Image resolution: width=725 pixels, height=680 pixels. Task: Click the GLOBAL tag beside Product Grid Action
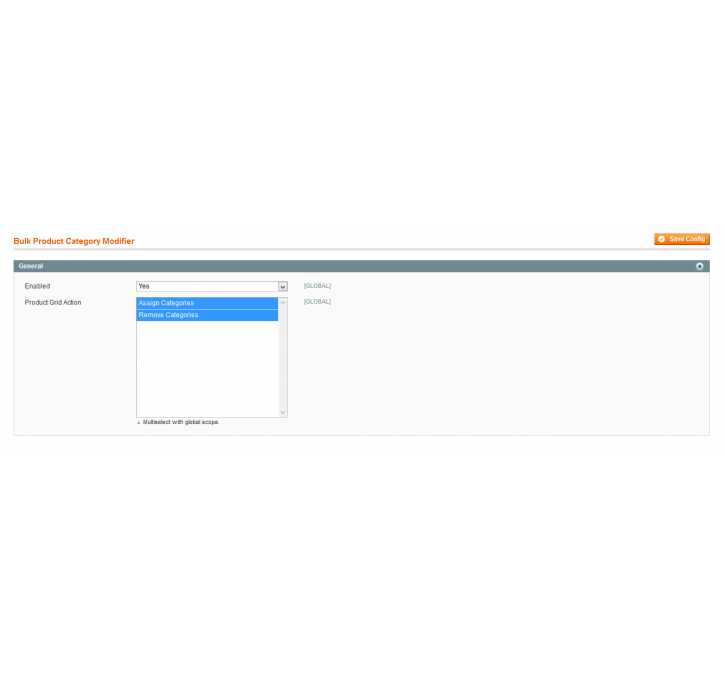(317, 301)
